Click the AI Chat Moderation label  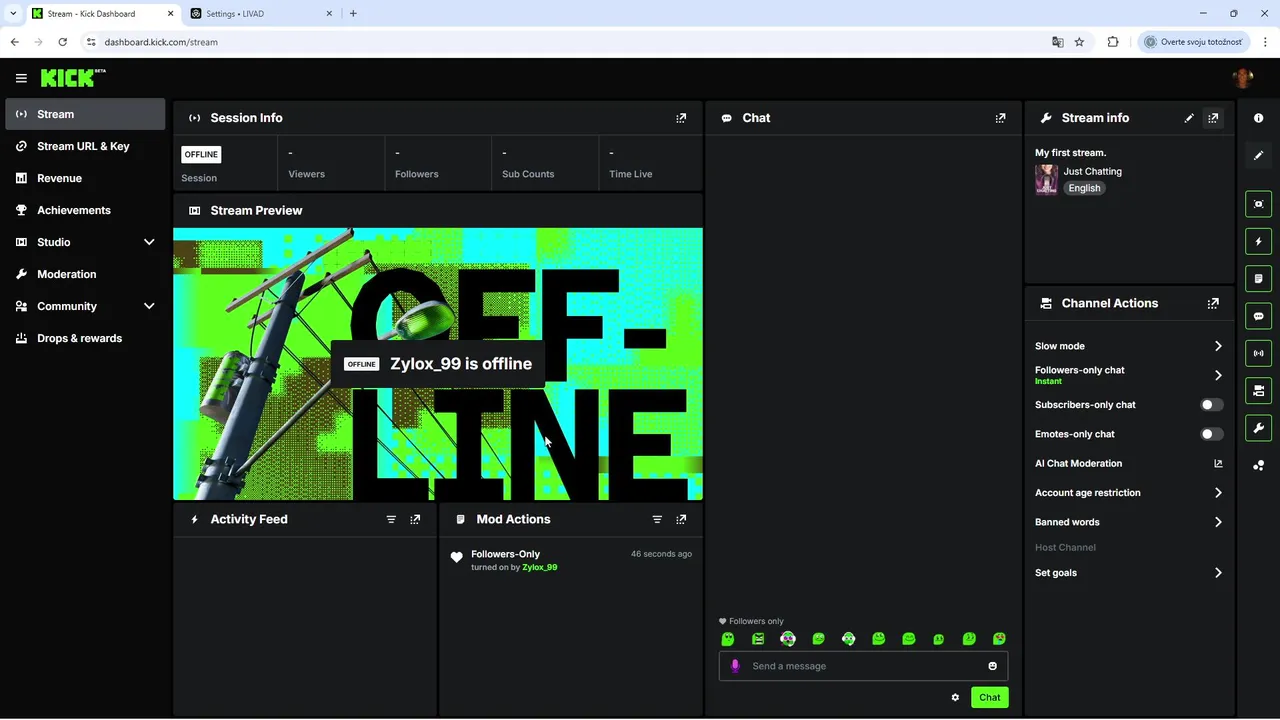(x=1078, y=463)
